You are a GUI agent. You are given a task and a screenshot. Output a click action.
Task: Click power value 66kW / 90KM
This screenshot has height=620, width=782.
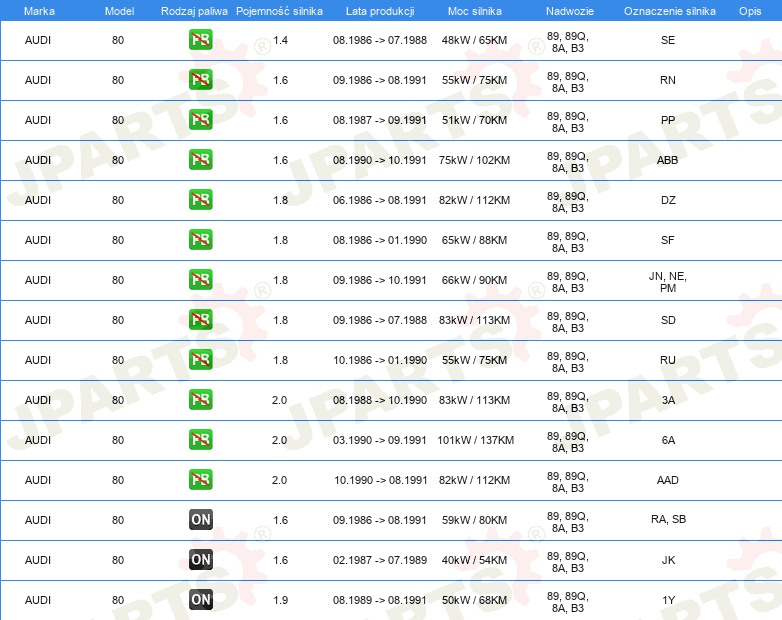point(474,280)
